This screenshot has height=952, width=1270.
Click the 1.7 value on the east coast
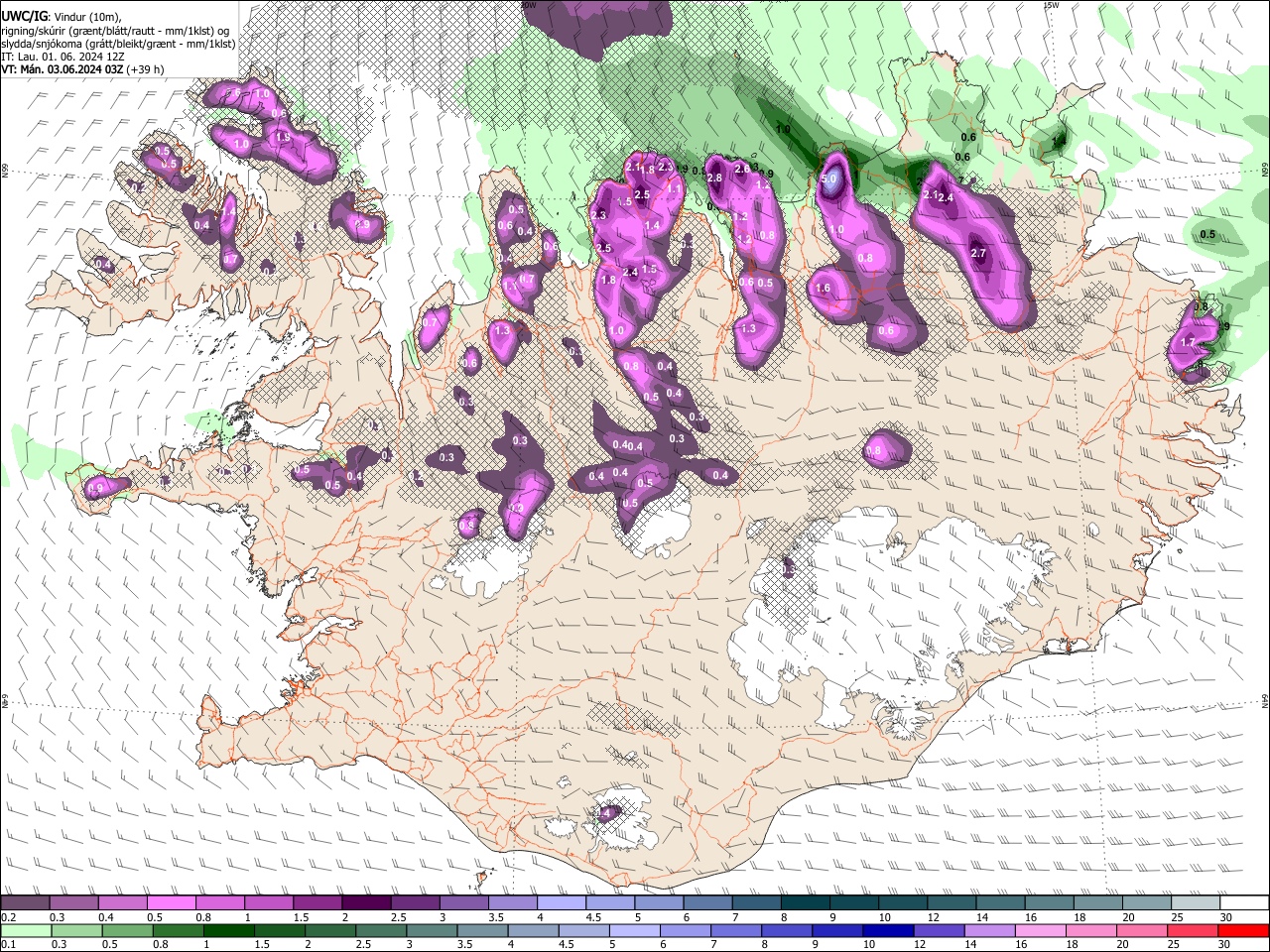tap(1188, 342)
